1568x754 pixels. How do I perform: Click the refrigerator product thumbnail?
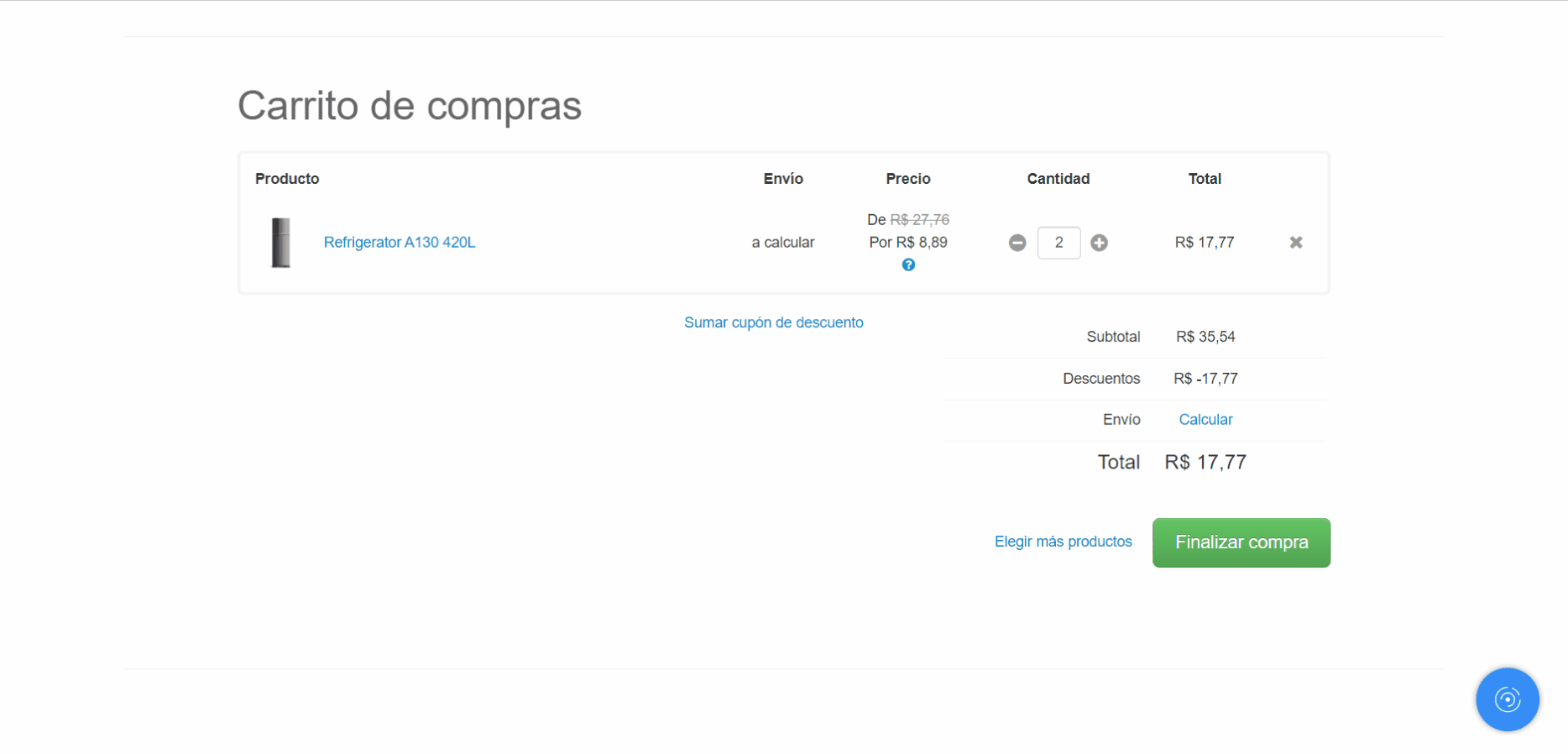281,243
